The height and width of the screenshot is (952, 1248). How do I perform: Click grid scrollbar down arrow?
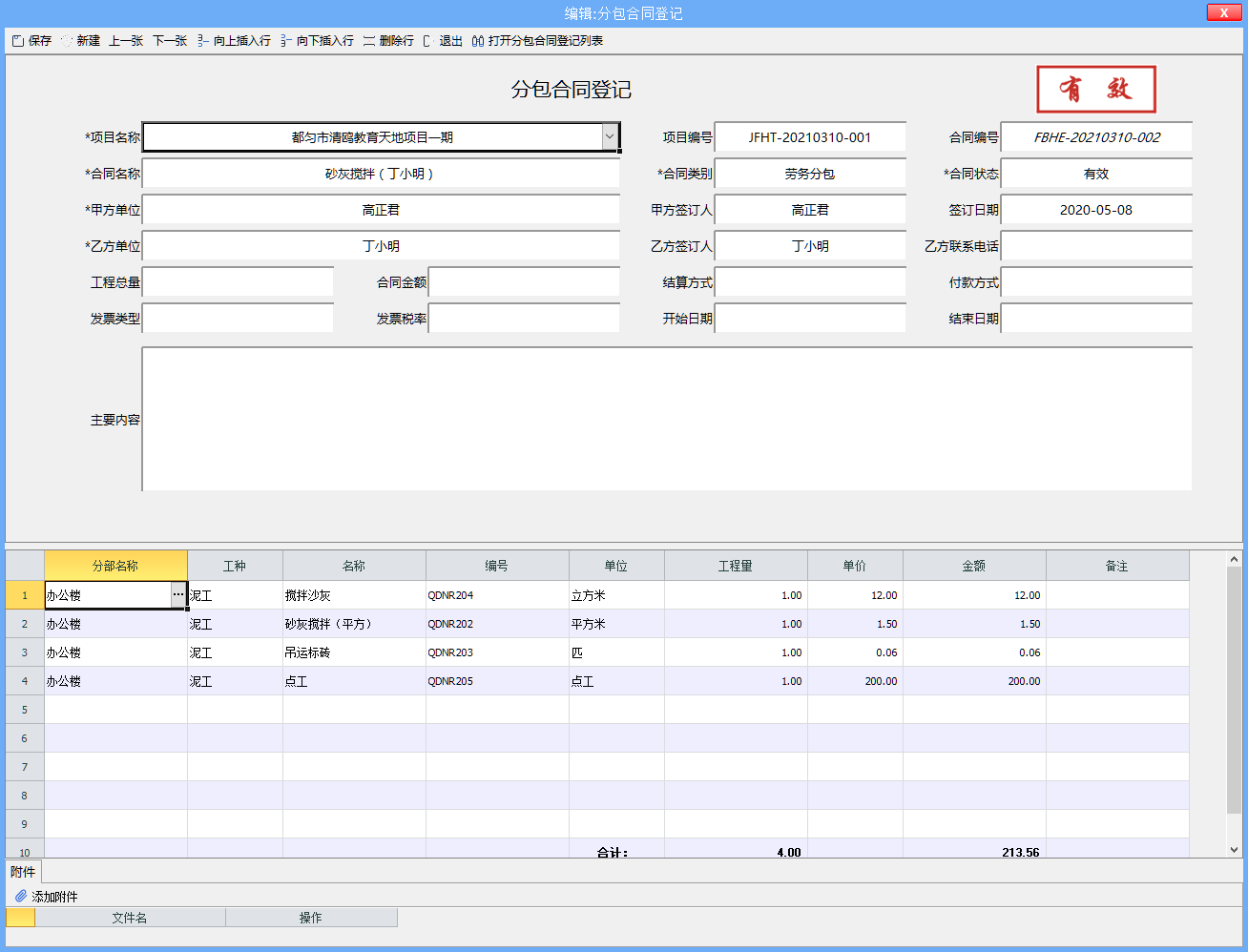click(x=1234, y=849)
